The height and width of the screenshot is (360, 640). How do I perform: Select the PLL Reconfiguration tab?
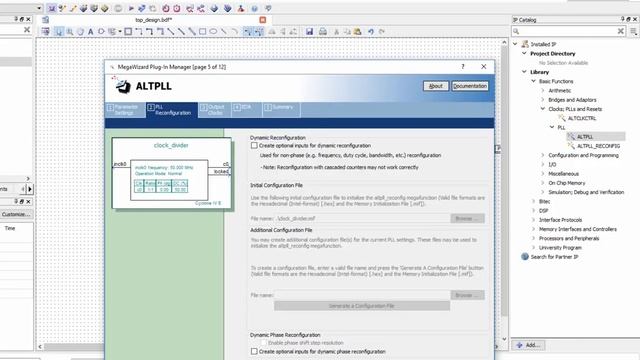click(172, 110)
